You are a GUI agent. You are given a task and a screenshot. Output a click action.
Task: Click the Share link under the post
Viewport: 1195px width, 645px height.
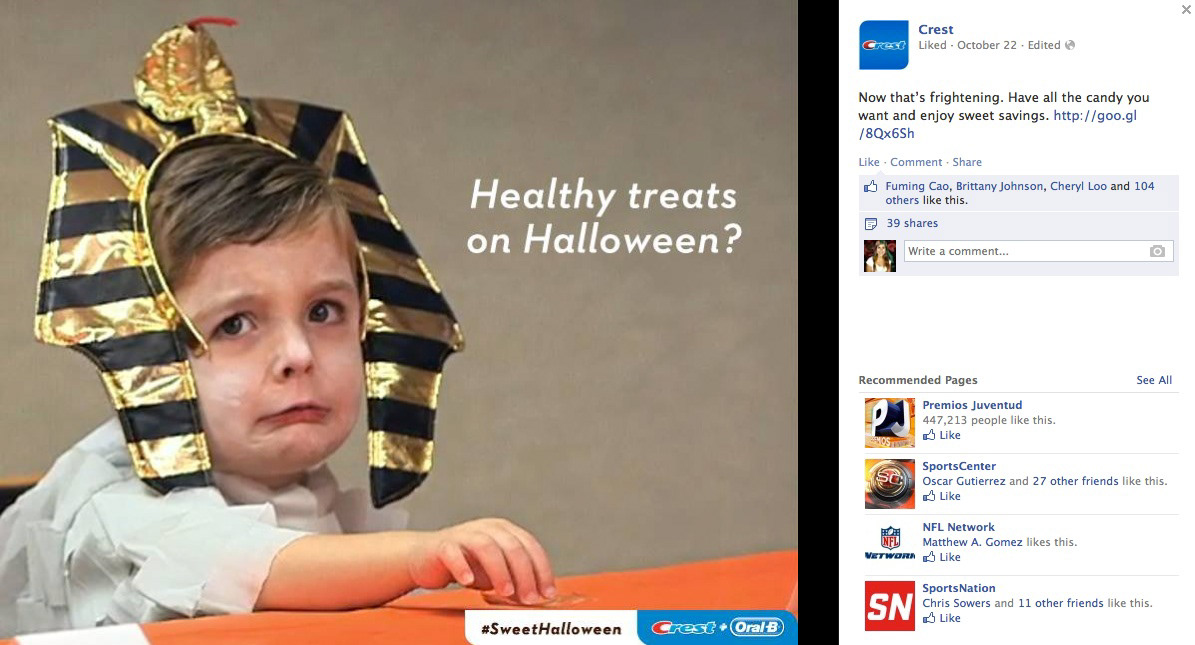(967, 162)
